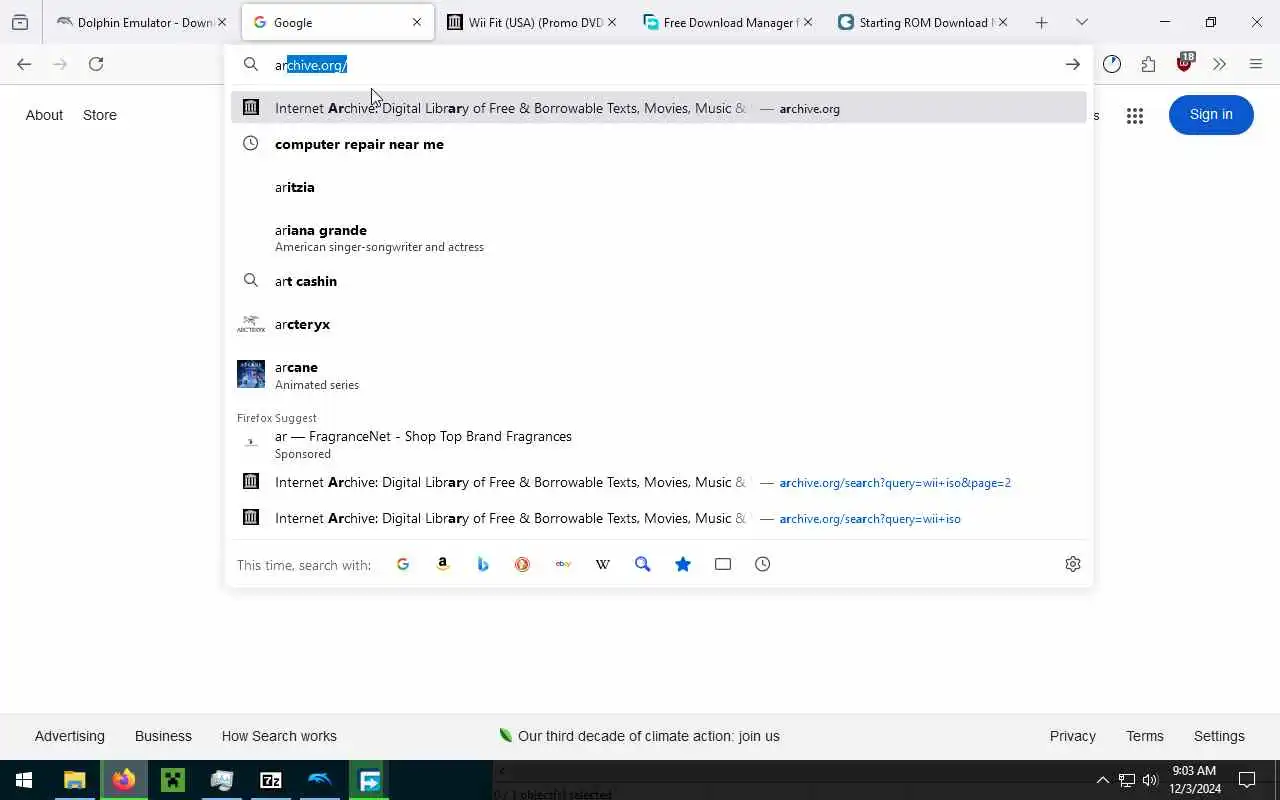Viewport: 1280px width, 800px height.
Task: Open the list all tabs dropdown
Action: click(1082, 22)
